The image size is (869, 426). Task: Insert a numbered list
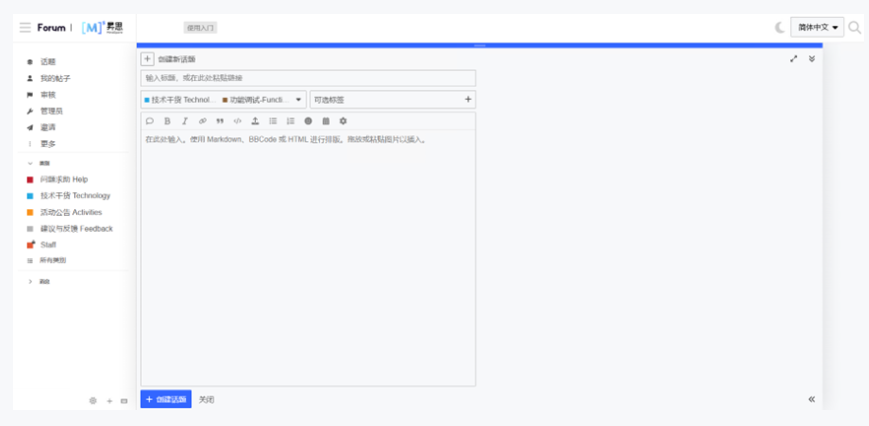[290, 121]
